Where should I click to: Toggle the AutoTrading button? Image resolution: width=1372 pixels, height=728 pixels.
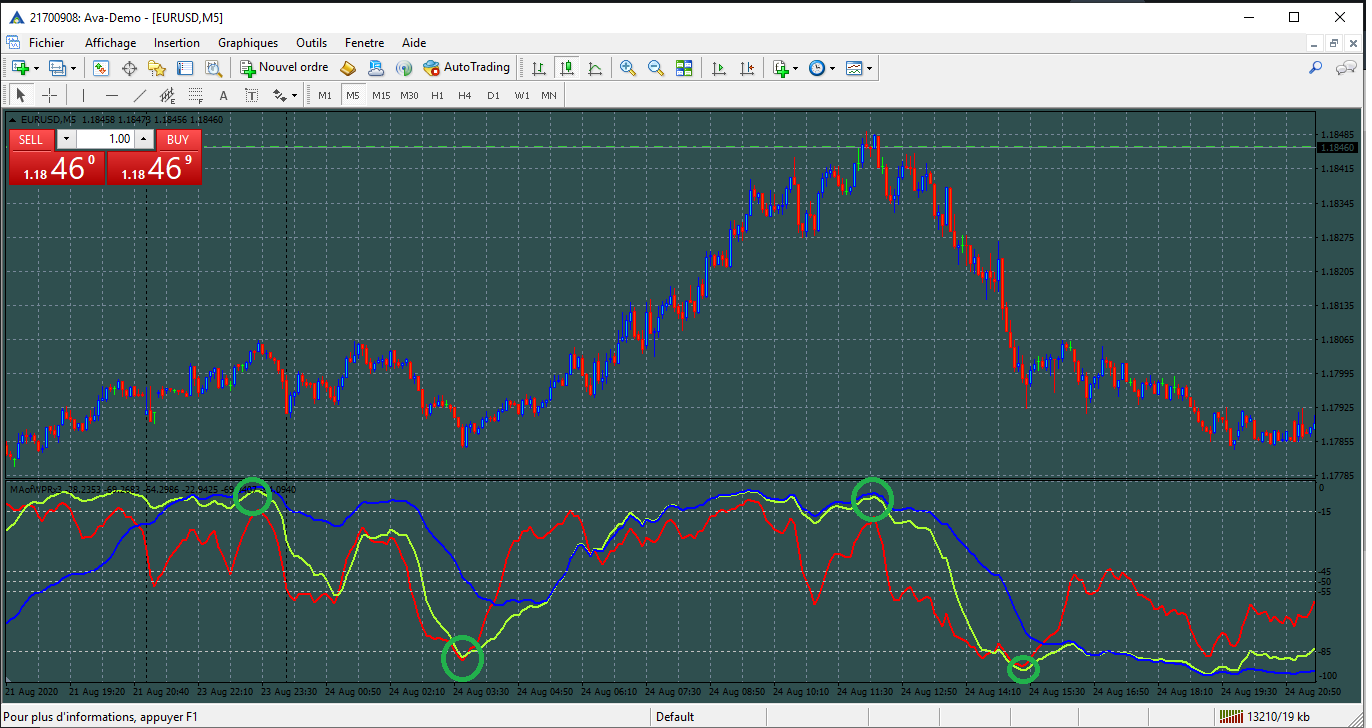(x=466, y=68)
